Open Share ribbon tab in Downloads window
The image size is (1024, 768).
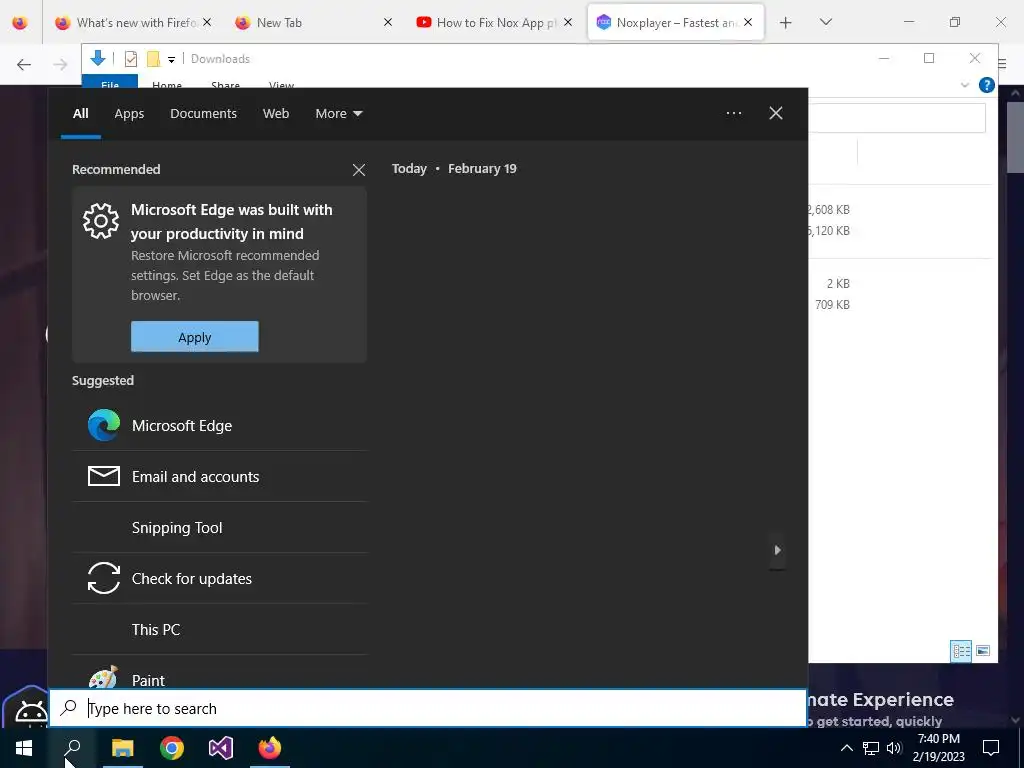click(x=225, y=84)
